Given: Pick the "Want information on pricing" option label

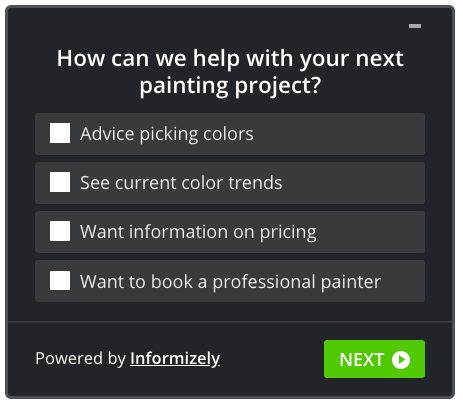Looking at the screenshot, I should [198, 232].
